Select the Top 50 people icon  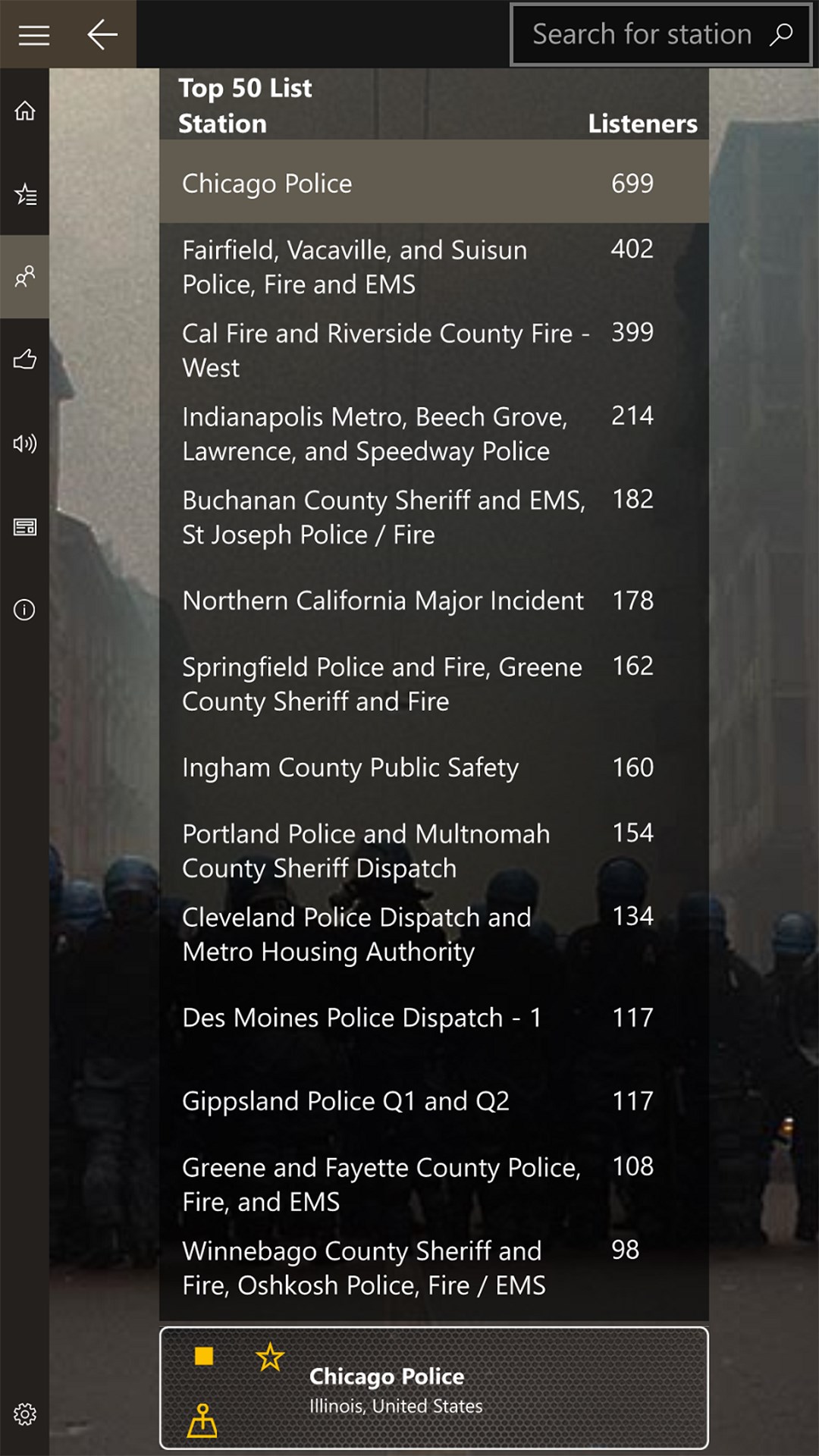(x=25, y=277)
